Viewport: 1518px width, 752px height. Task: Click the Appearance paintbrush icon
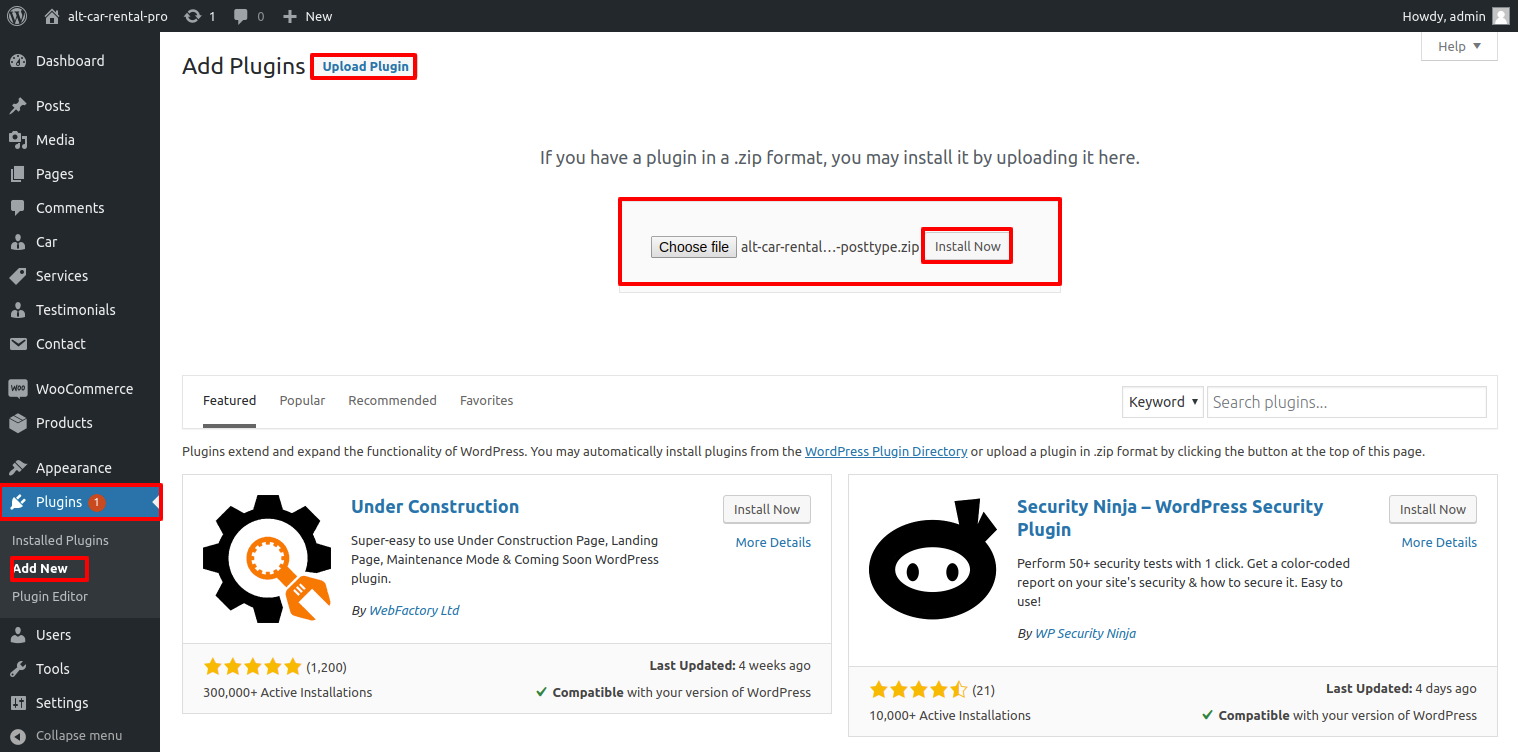(x=18, y=468)
